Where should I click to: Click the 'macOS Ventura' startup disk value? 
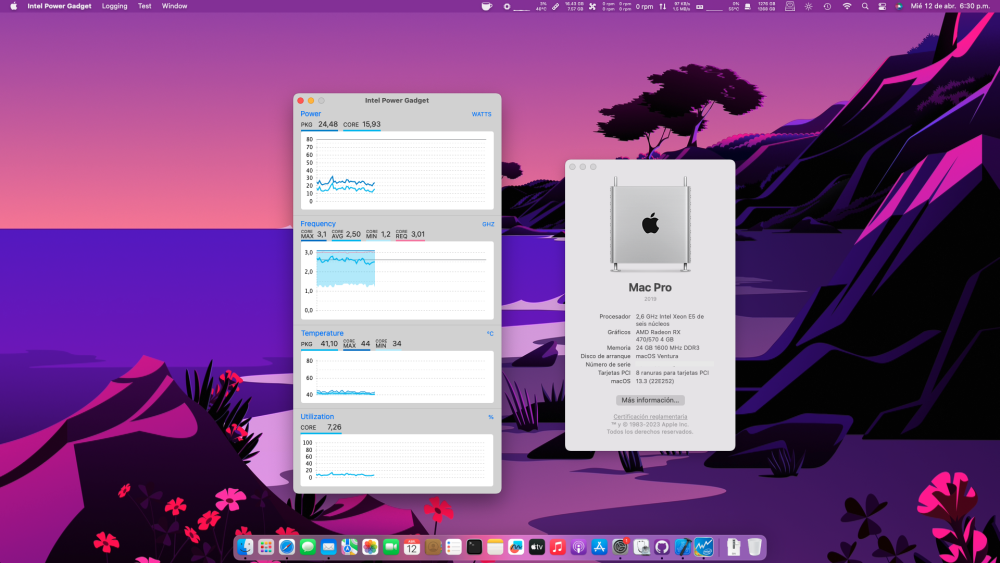tap(657, 356)
